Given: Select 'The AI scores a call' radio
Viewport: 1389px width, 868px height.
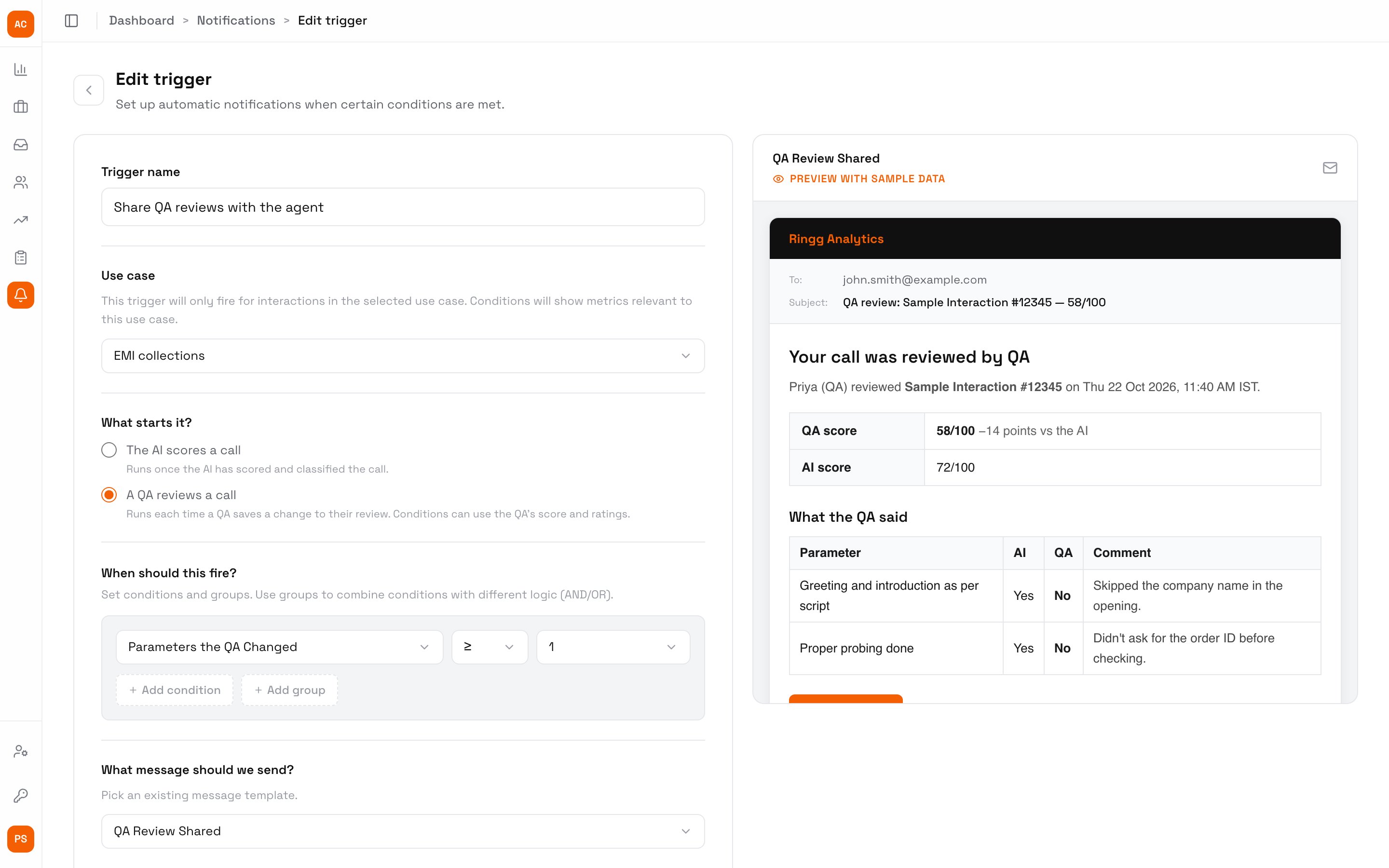Looking at the screenshot, I should click(109, 450).
